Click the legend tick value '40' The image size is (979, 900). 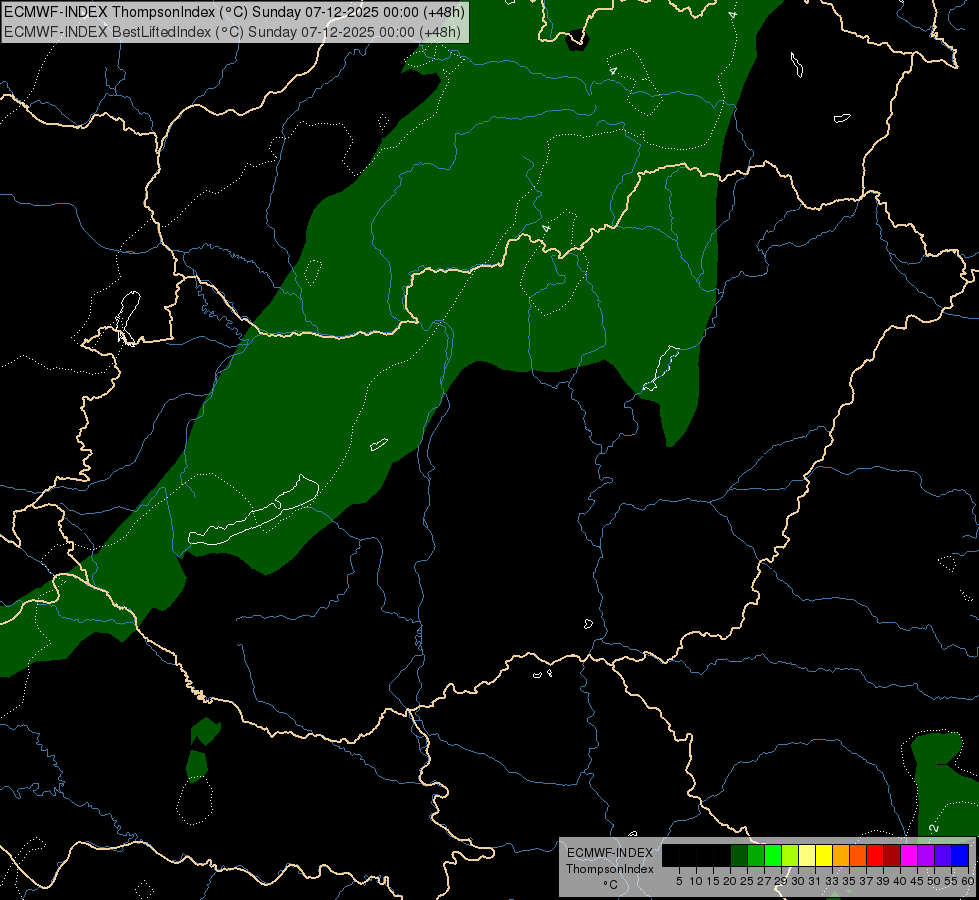(x=900, y=881)
